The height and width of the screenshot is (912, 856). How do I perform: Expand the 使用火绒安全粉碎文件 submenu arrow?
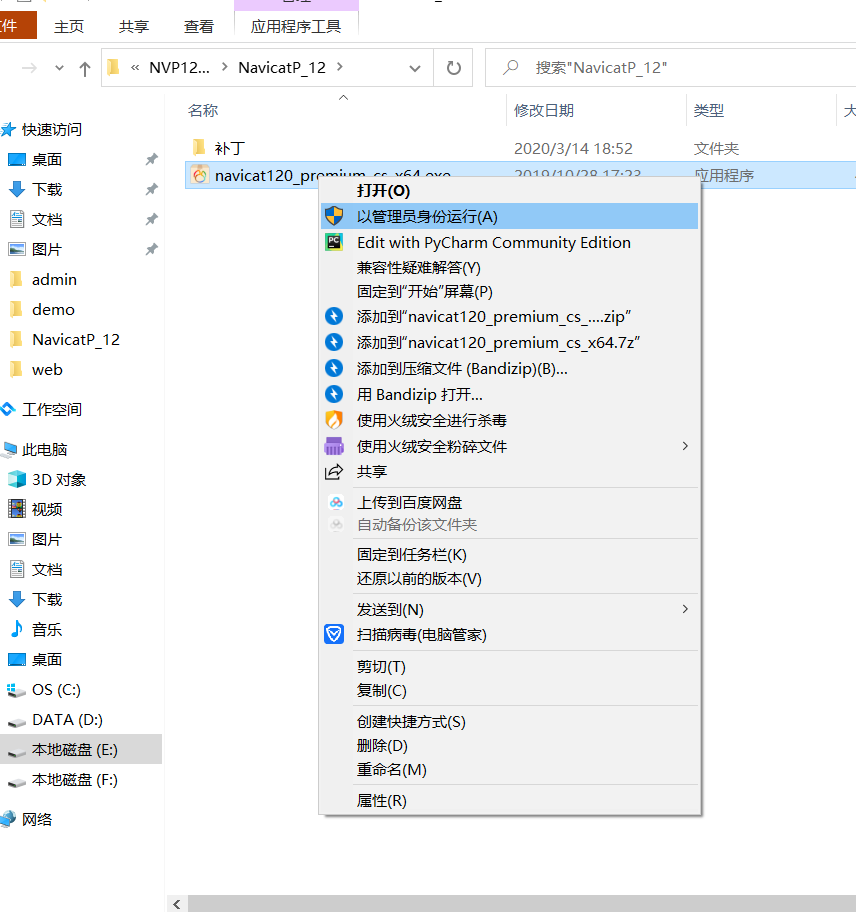point(685,446)
